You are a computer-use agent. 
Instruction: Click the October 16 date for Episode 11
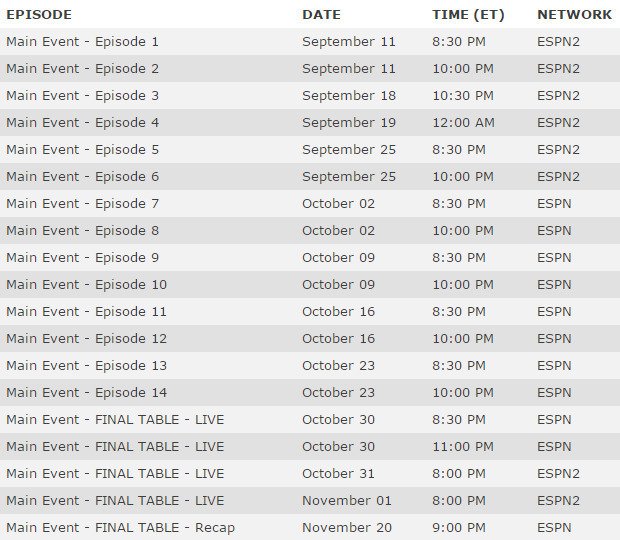point(338,312)
